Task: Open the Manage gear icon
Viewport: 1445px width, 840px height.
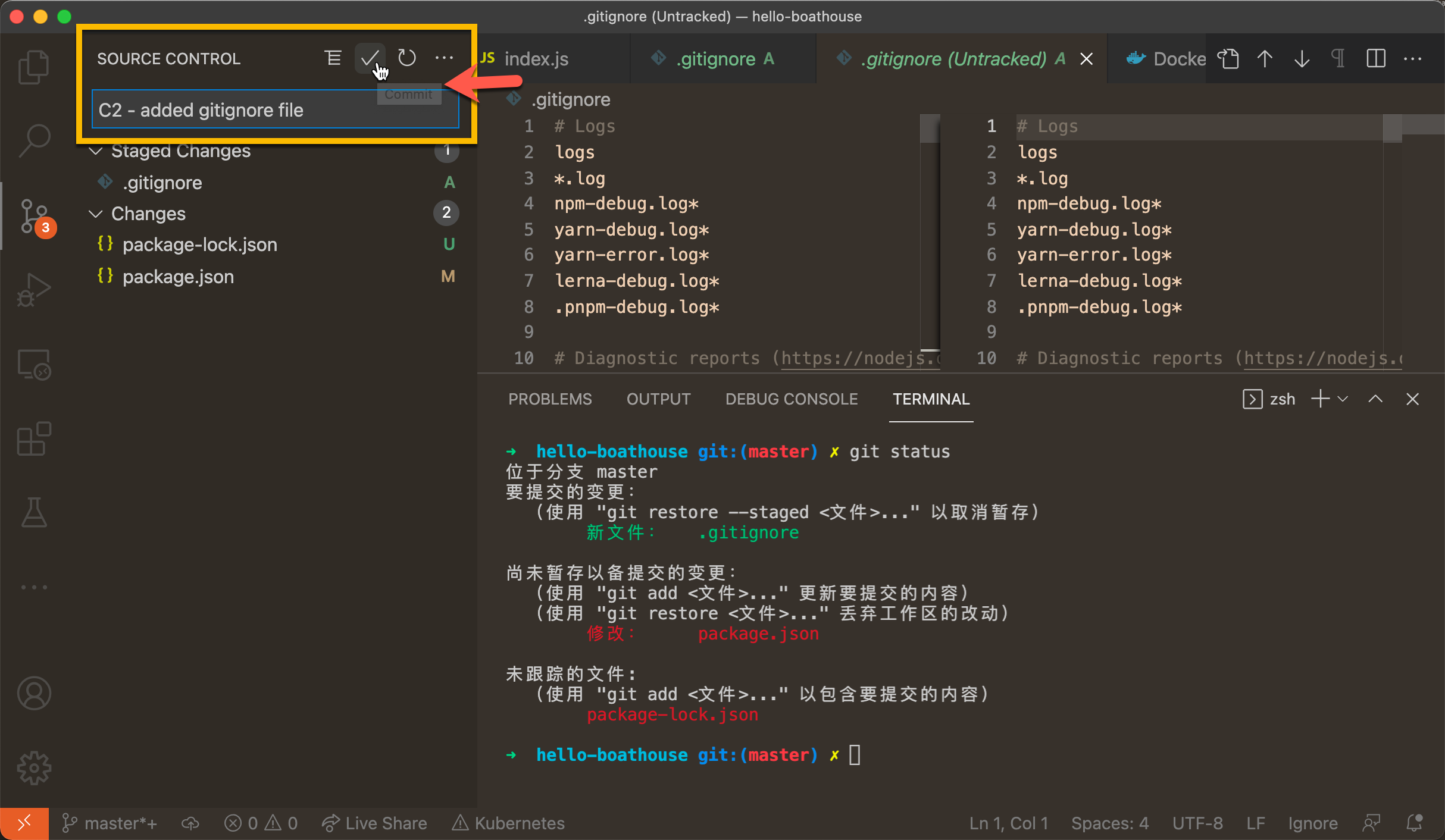Action: click(x=33, y=767)
